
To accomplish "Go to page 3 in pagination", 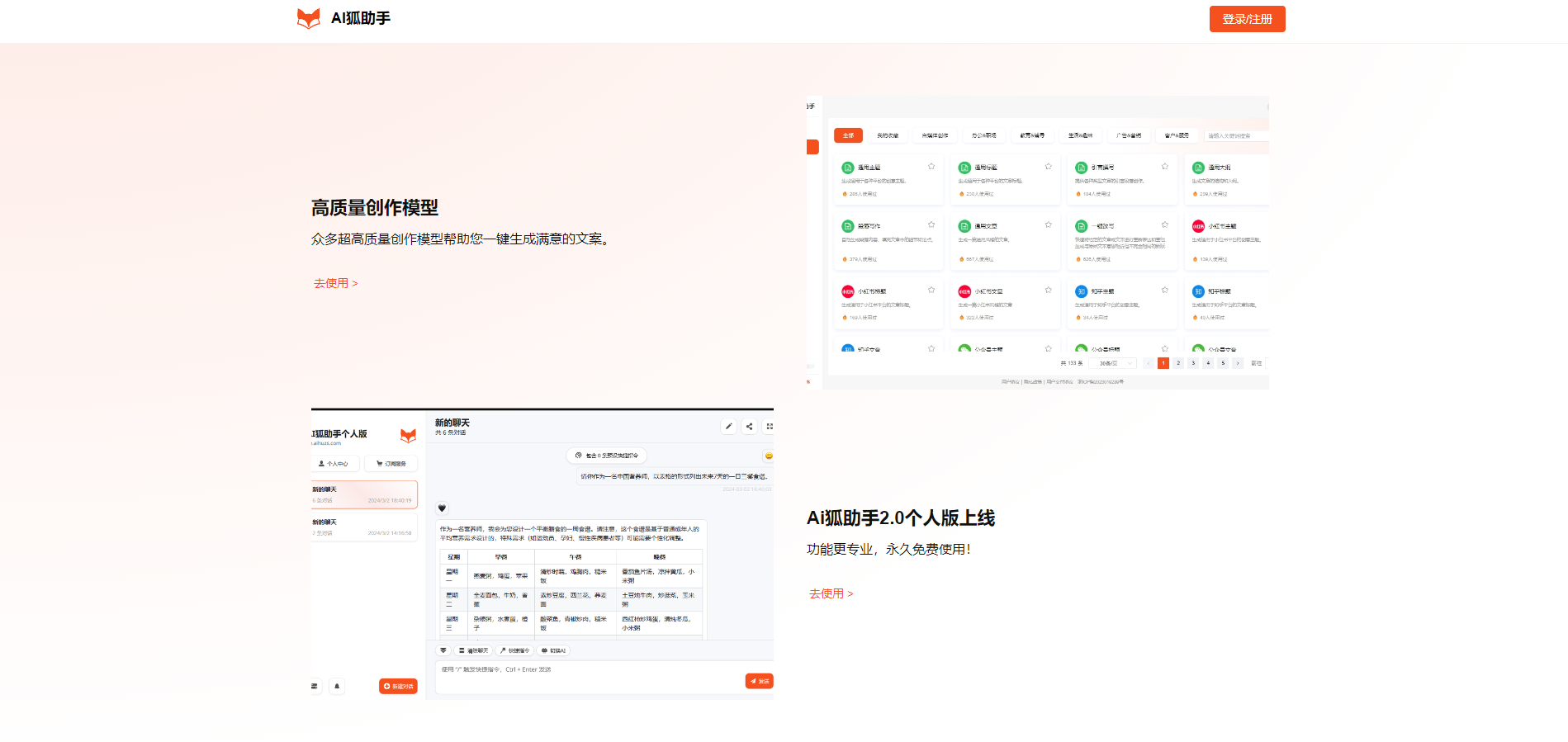I will [1193, 363].
